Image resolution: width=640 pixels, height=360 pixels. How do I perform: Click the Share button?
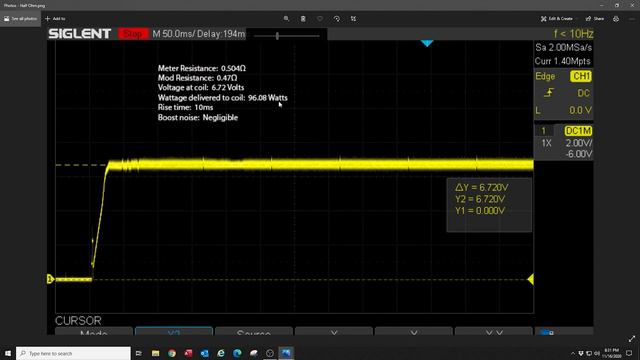coord(595,19)
